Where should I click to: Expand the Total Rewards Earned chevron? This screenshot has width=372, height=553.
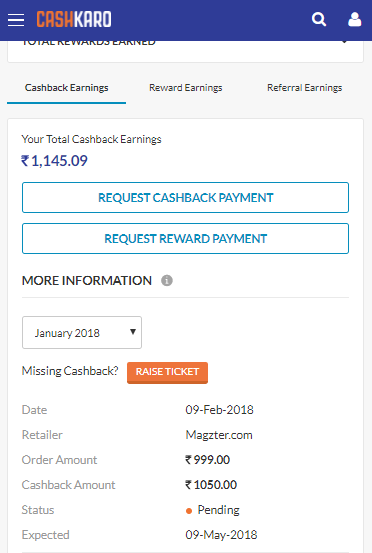coord(344,42)
